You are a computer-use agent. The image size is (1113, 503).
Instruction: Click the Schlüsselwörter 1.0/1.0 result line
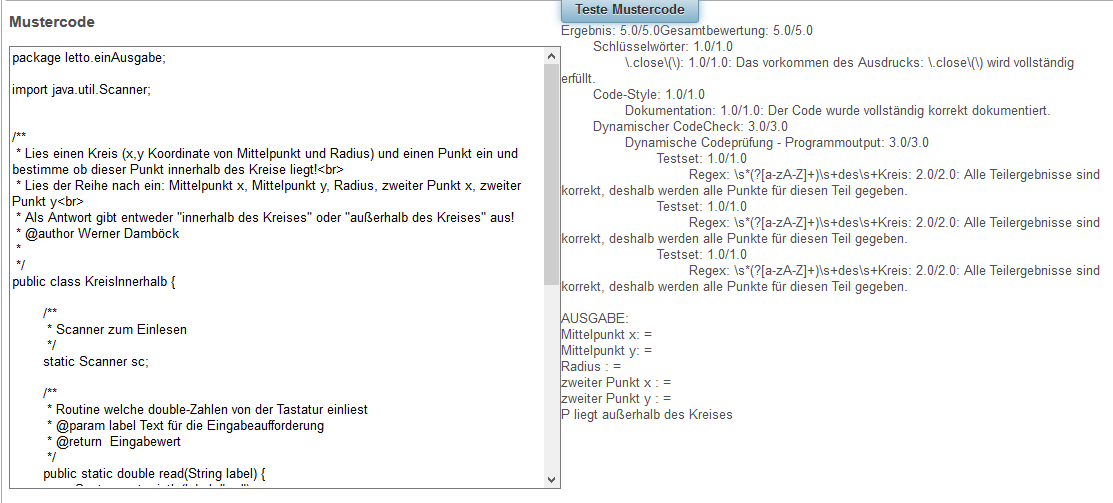click(663, 47)
